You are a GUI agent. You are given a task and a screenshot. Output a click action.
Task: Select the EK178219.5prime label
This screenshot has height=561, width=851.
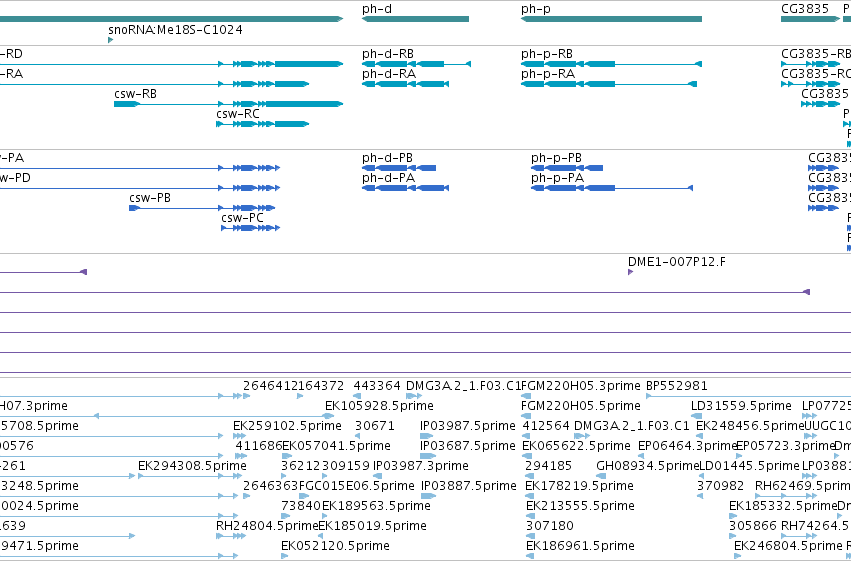pos(579,486)
